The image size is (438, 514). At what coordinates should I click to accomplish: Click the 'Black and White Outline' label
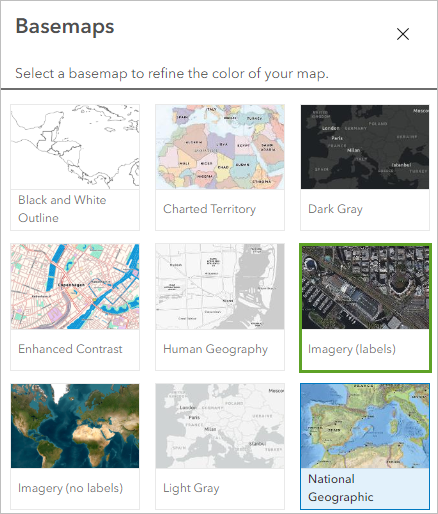pyautogui.click(x=62, y=209)
